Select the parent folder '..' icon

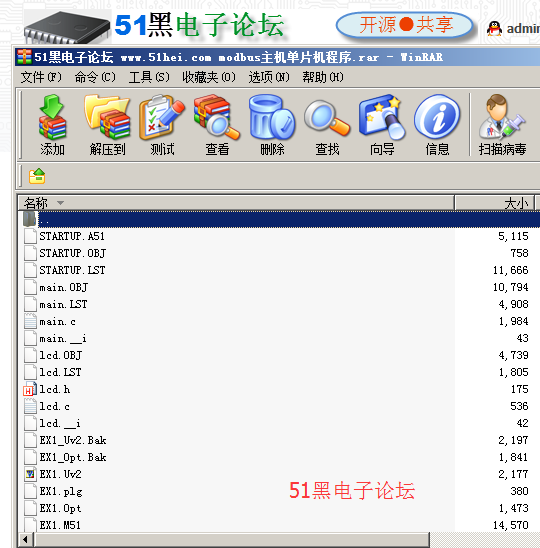(30, 219)
